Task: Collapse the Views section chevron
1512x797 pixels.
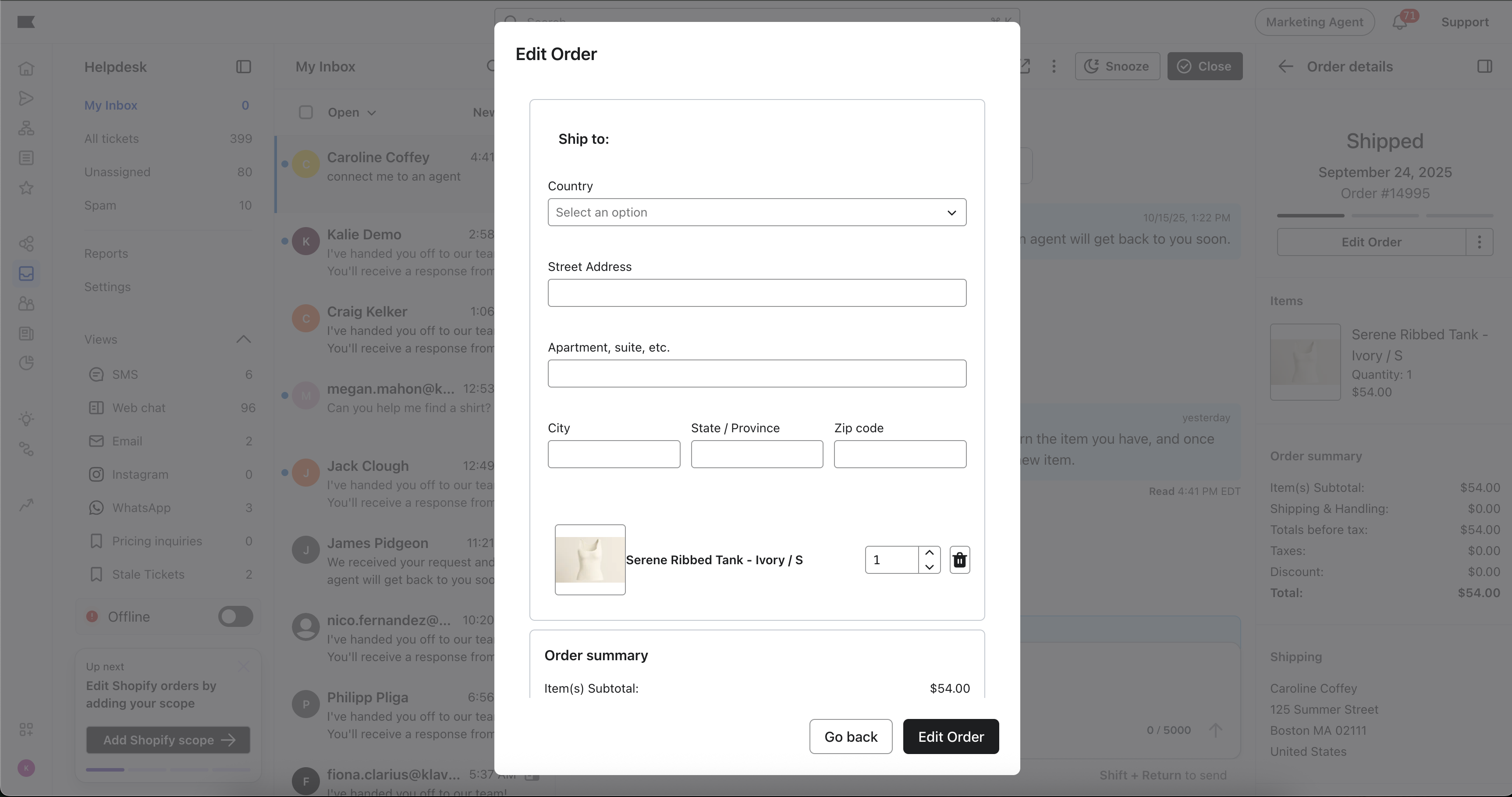Action: pyautogui.click(x=243, y=339)
